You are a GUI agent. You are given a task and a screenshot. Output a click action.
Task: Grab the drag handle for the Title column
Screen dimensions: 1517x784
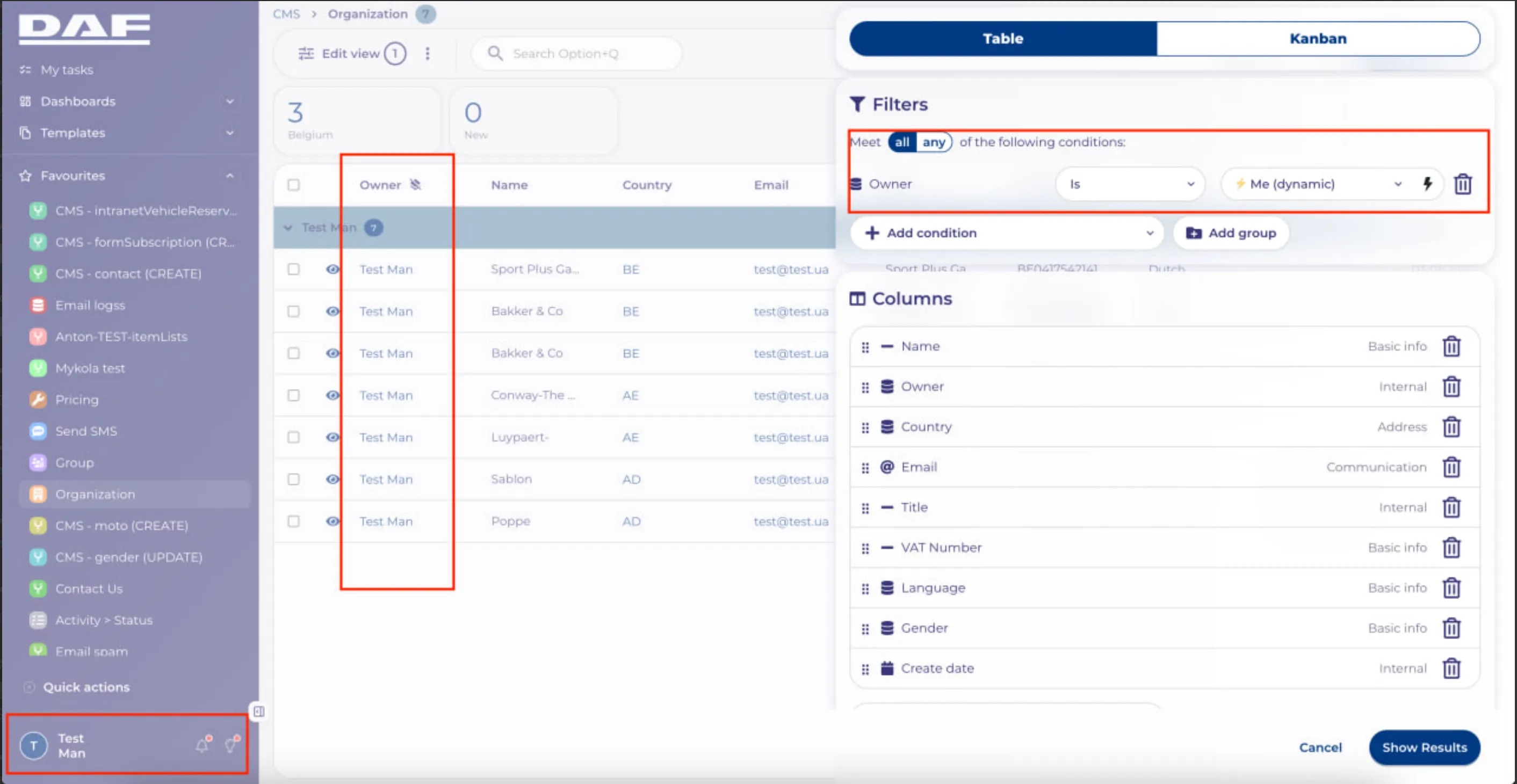click(x=865, y=508)
